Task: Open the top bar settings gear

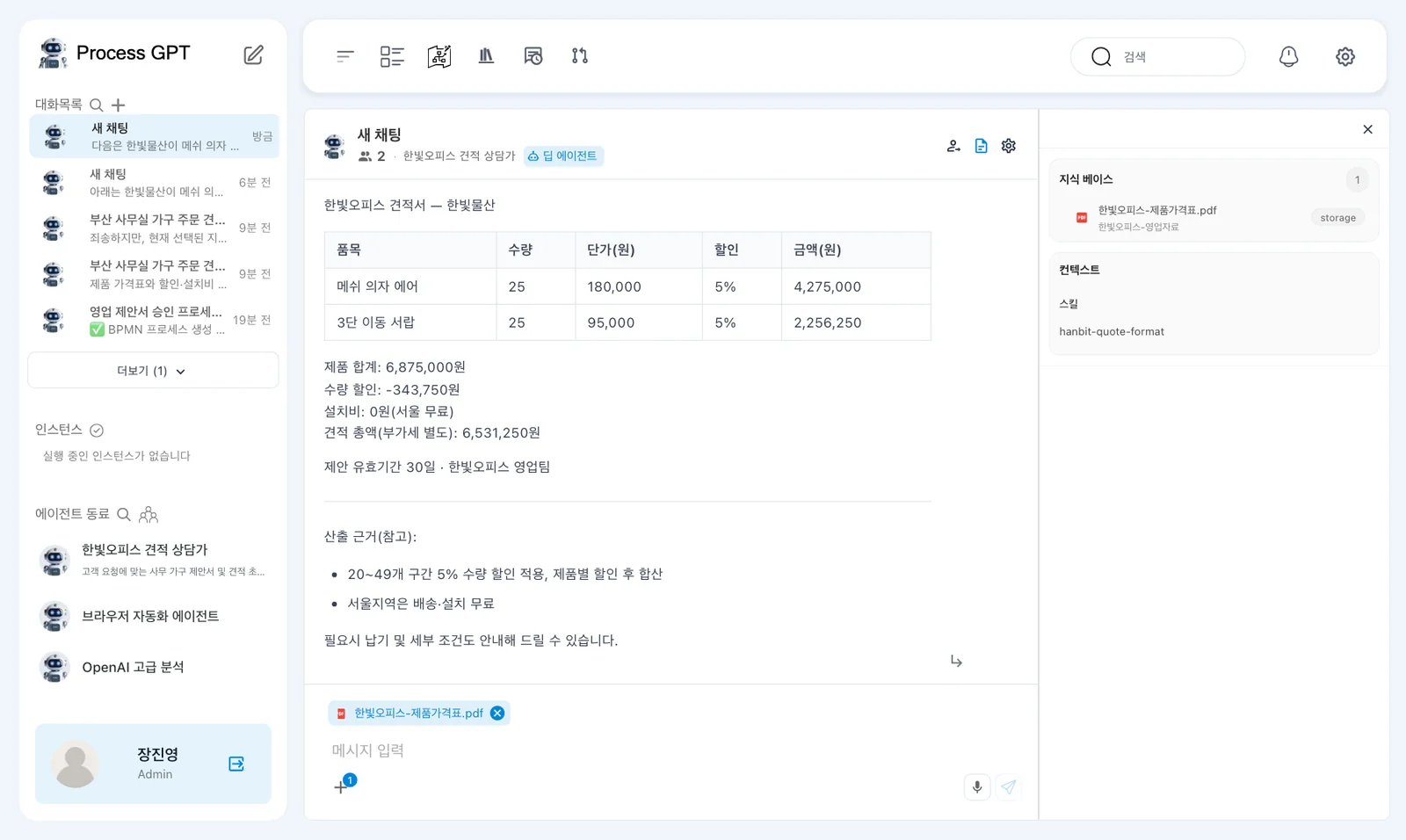Action: click(x=1345, y=56)
